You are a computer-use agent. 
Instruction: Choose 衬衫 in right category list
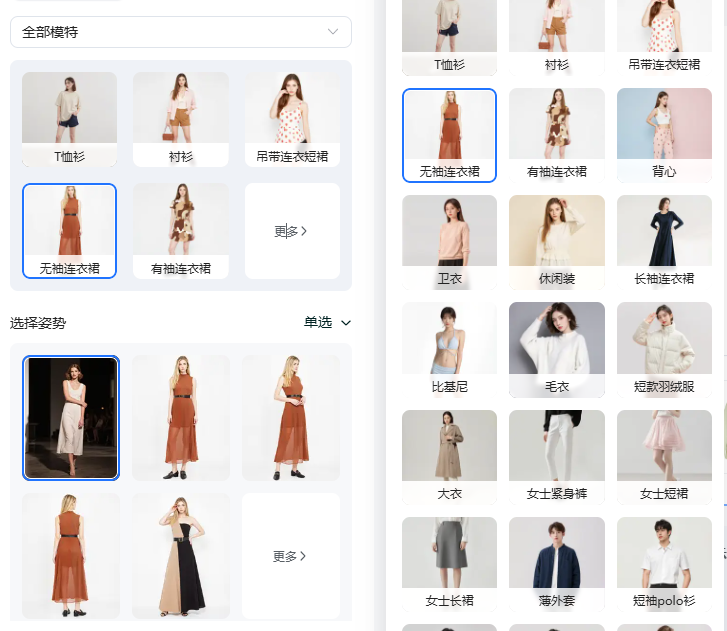(557, 37)
